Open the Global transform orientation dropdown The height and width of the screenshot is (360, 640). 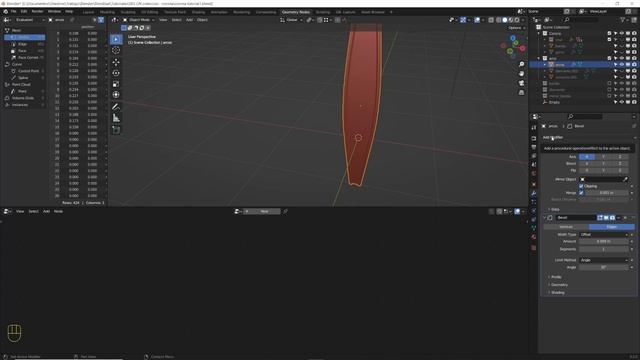[291, 20]
